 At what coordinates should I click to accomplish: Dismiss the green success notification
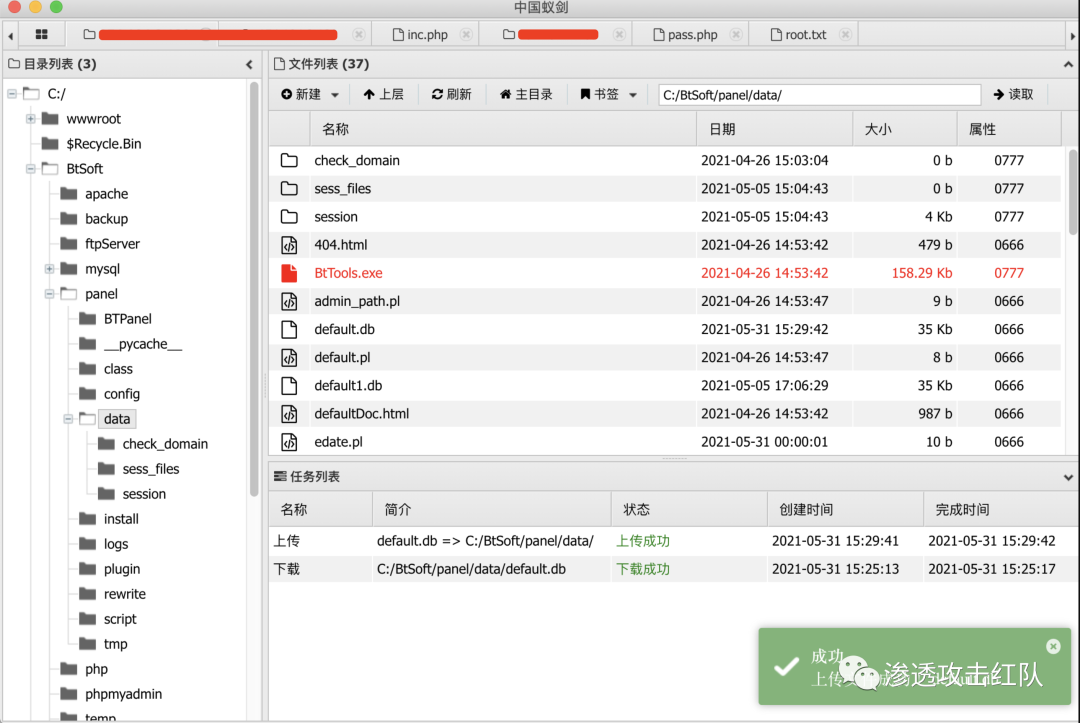click(x=1052, y=646)
